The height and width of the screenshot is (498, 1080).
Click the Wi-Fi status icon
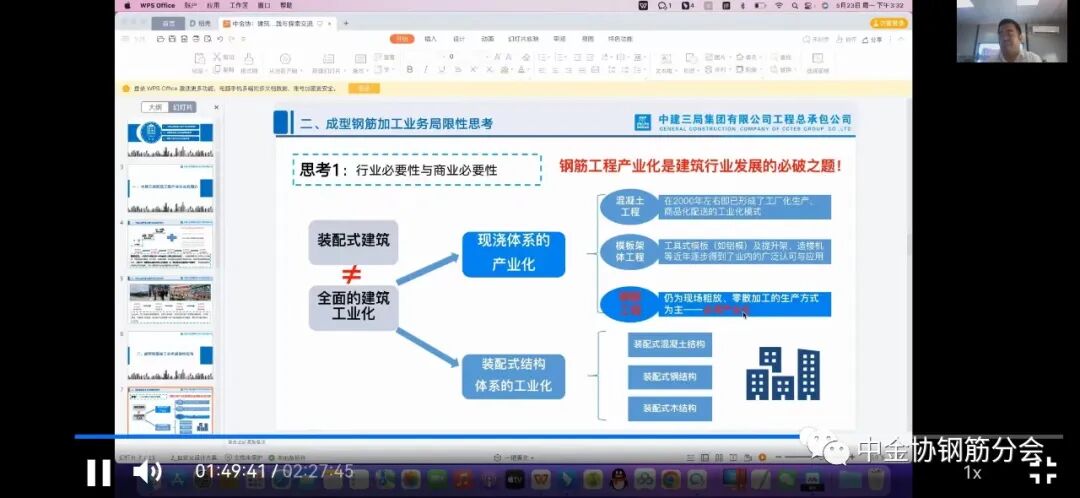[x=778, y=5]
